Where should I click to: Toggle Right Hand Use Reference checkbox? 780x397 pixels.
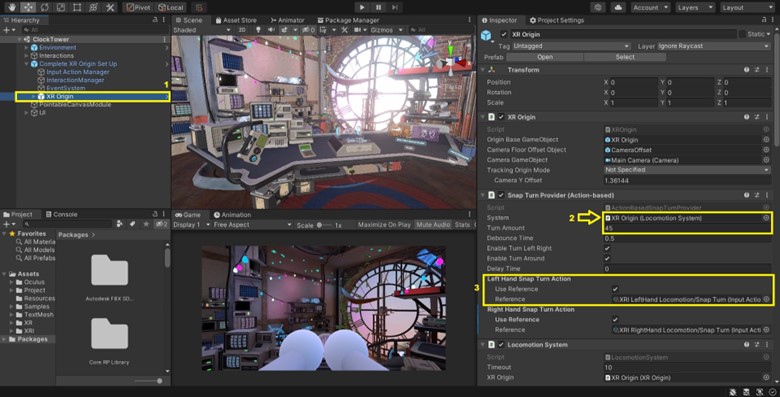615,319
